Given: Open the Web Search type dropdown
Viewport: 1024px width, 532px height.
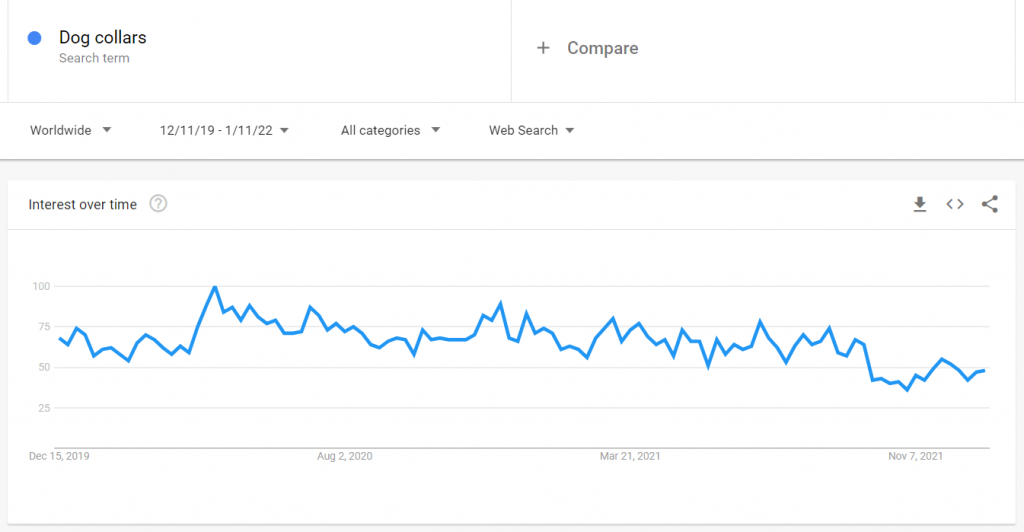Looking at the screenshot, I should pyautogui.click(x=532, y=131).
